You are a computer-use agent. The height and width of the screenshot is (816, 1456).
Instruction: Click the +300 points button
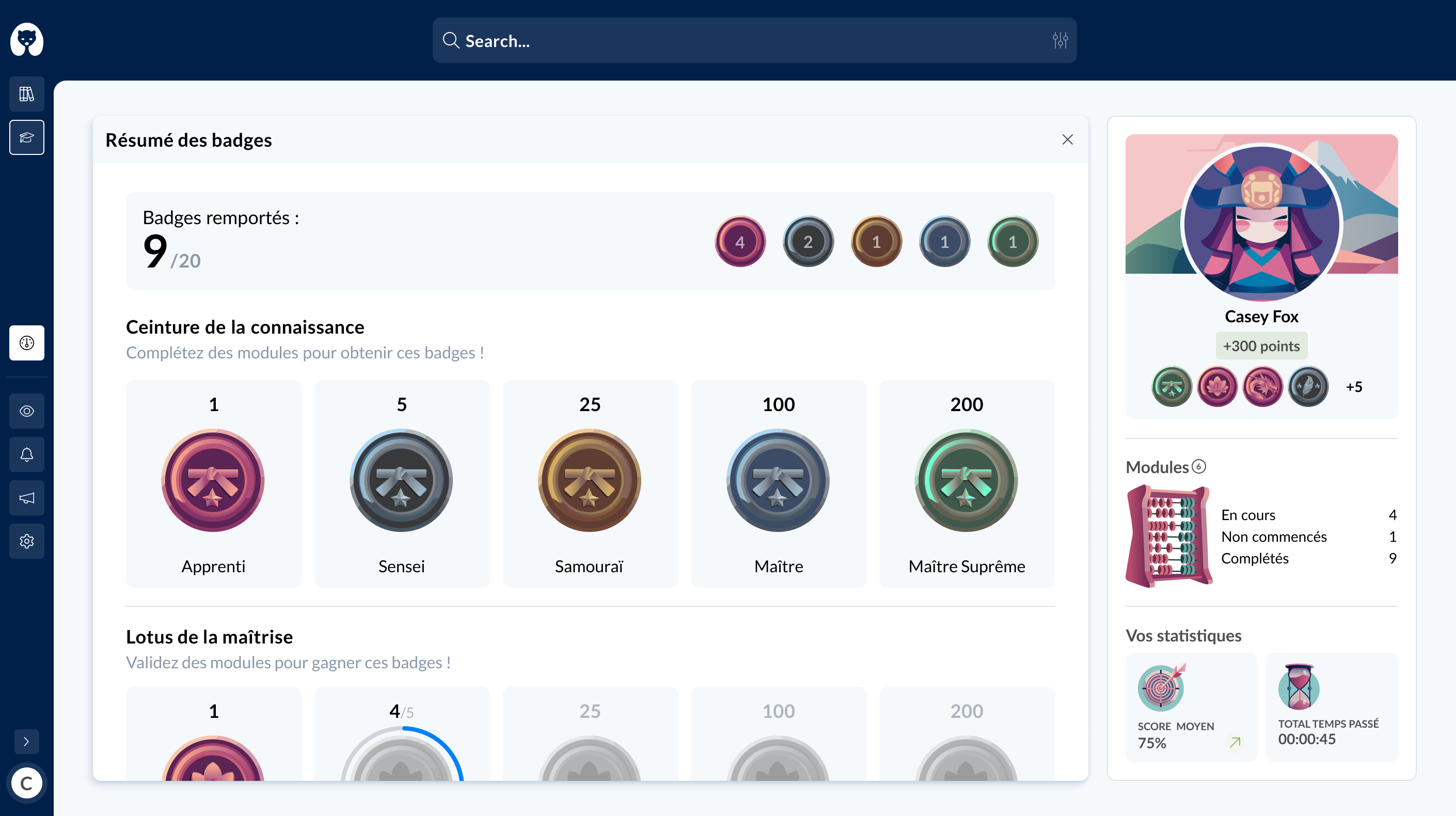pos(1261,346)
